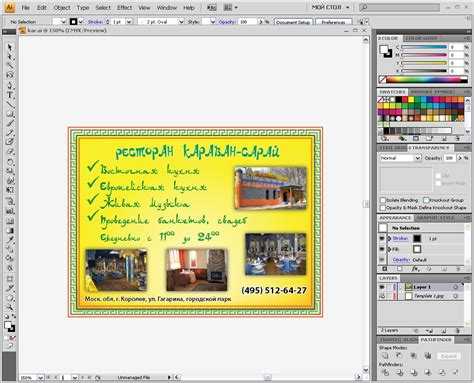Enable Opacity & Mask Define Knockout Shape
This screenshot has width=474, height=383.
pos(383,208)
